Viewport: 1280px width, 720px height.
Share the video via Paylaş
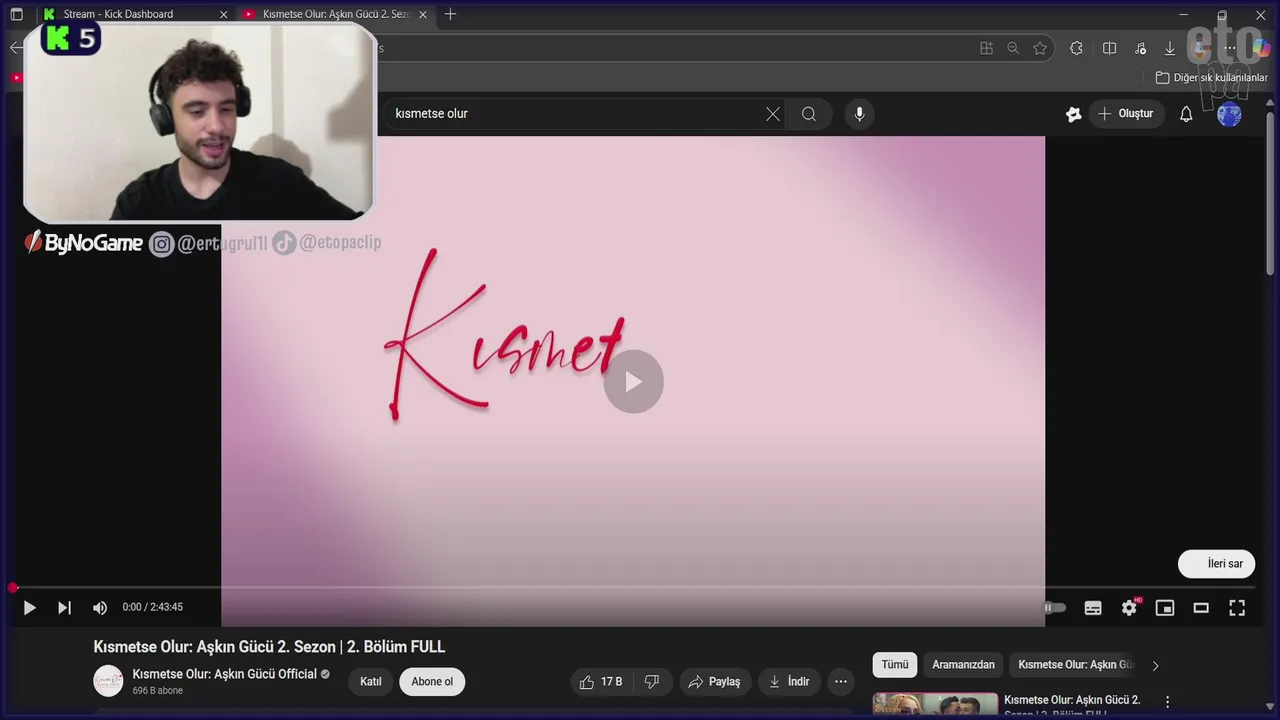(715, 682)
